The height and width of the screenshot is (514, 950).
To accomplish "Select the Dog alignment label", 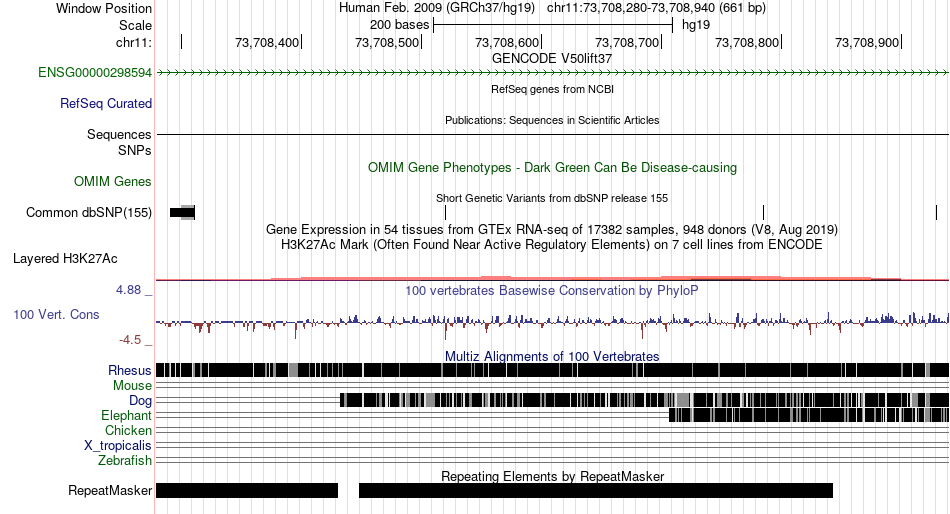I will 140,401.
